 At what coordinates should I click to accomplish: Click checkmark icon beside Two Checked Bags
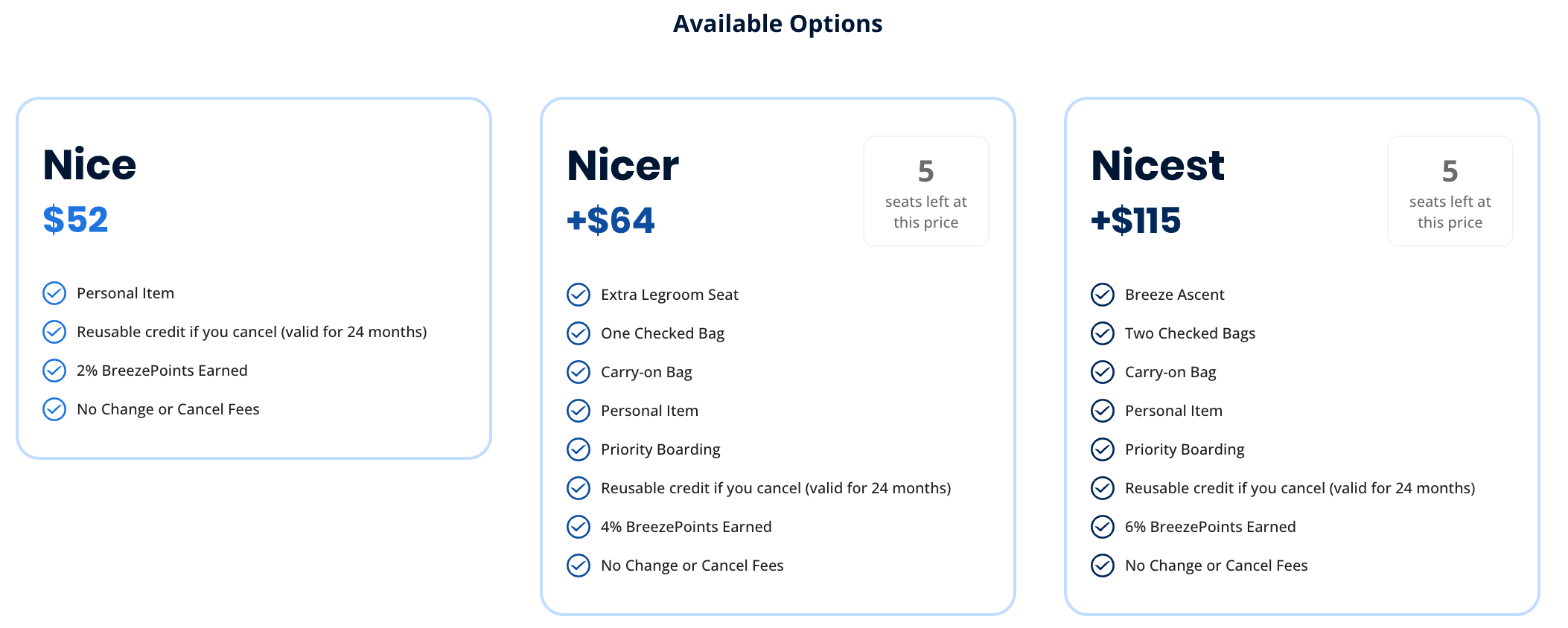click(x=1102, y=333)
